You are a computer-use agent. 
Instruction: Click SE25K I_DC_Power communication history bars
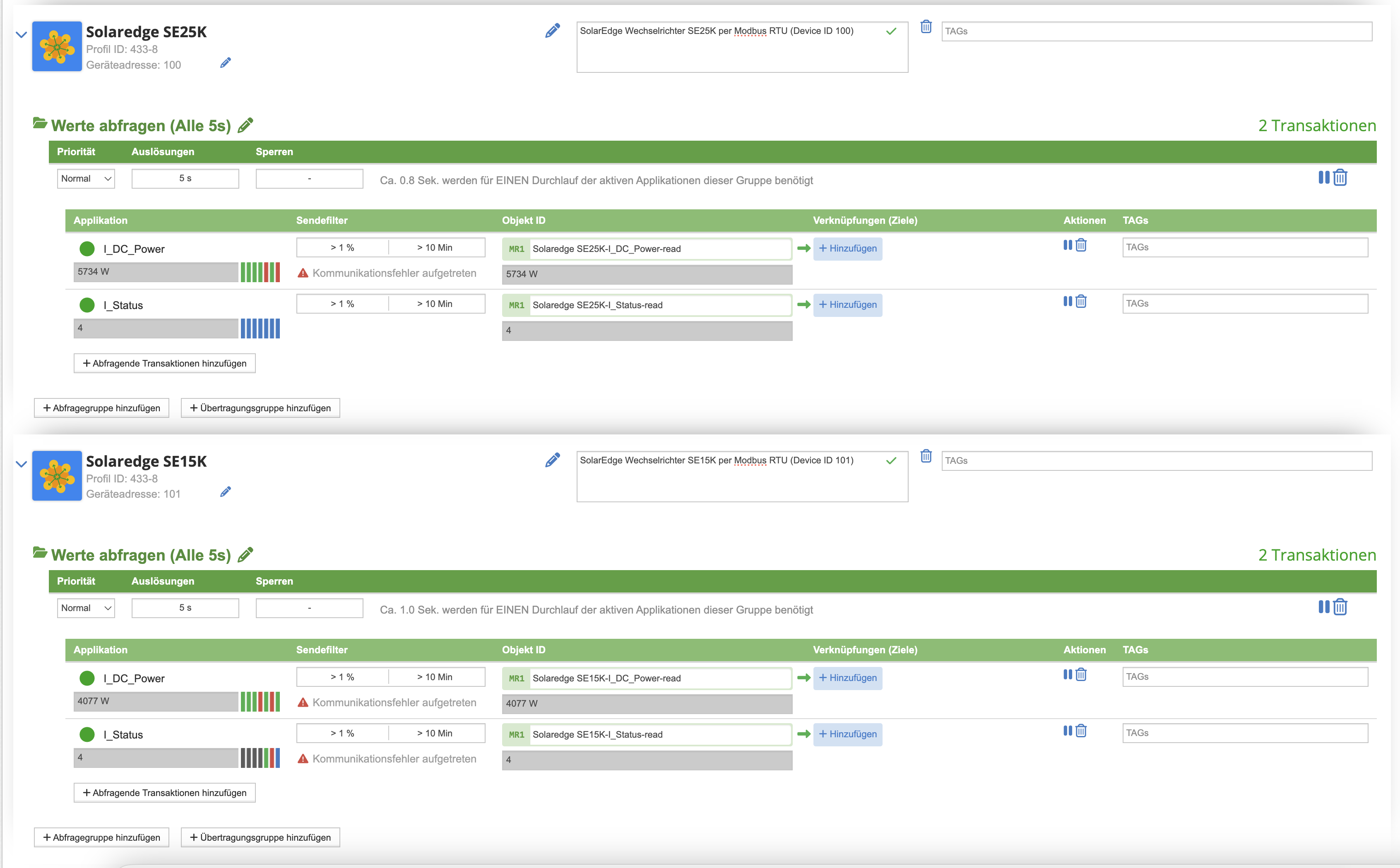[260, 272]
